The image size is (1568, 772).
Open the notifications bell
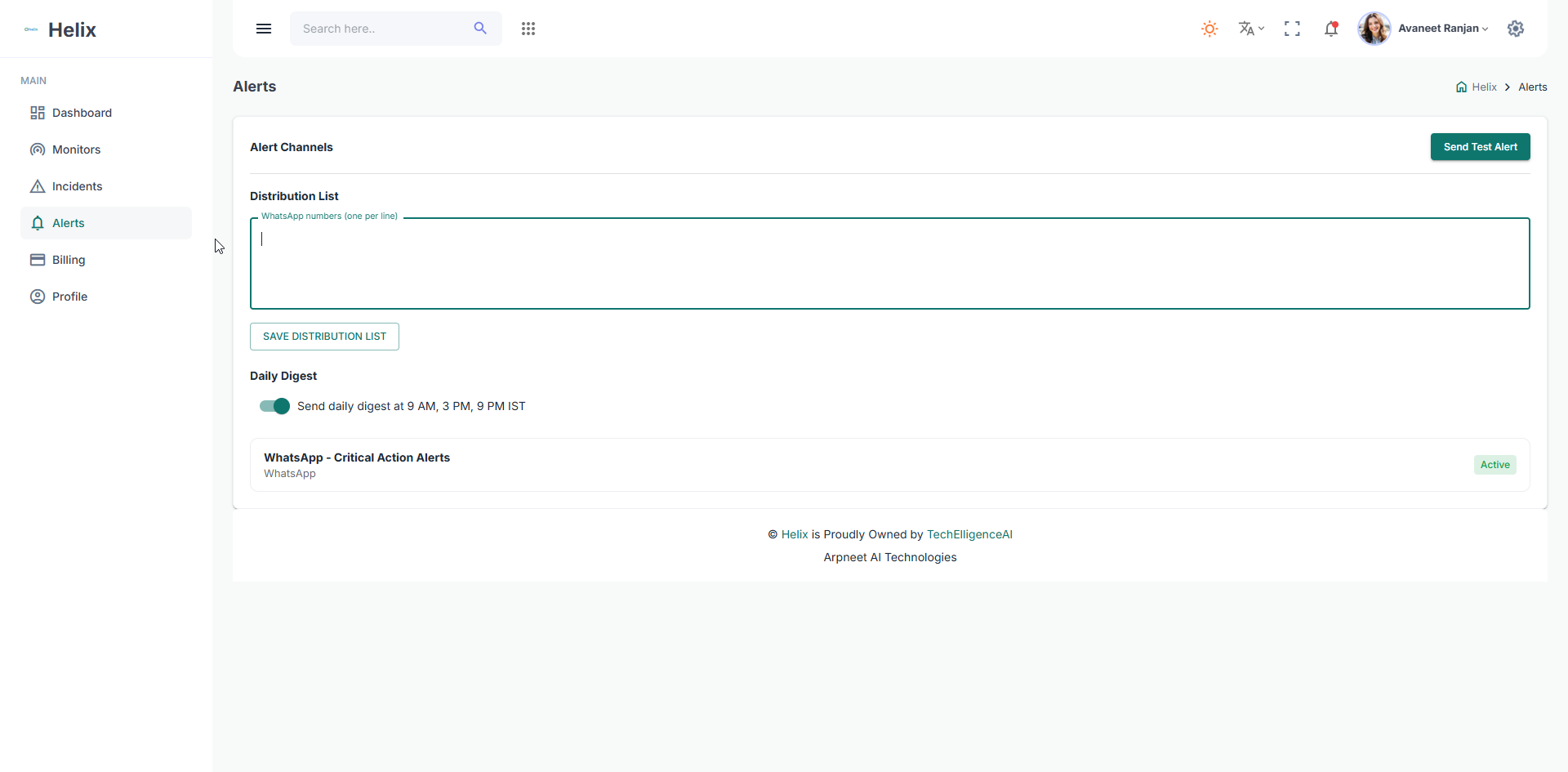(x=1331, y=28)
